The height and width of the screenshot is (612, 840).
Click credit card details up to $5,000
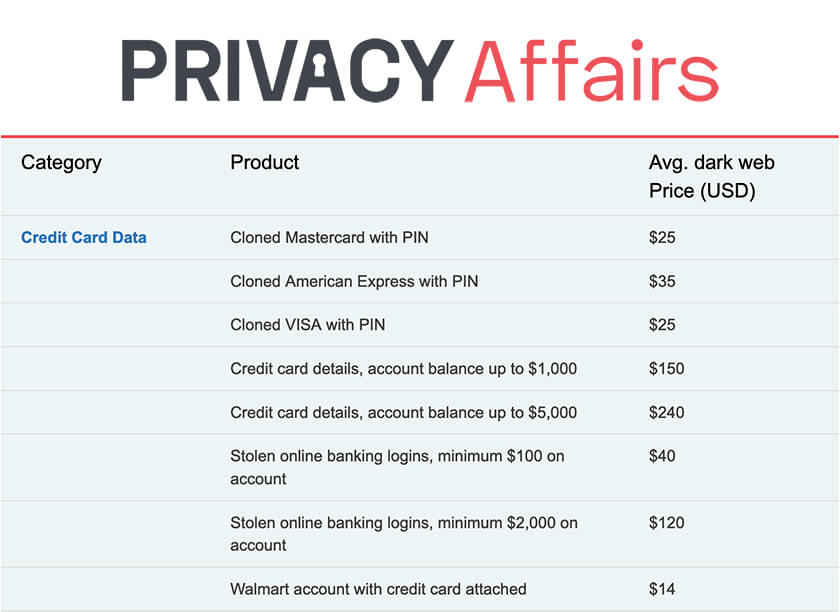point(403,412)
